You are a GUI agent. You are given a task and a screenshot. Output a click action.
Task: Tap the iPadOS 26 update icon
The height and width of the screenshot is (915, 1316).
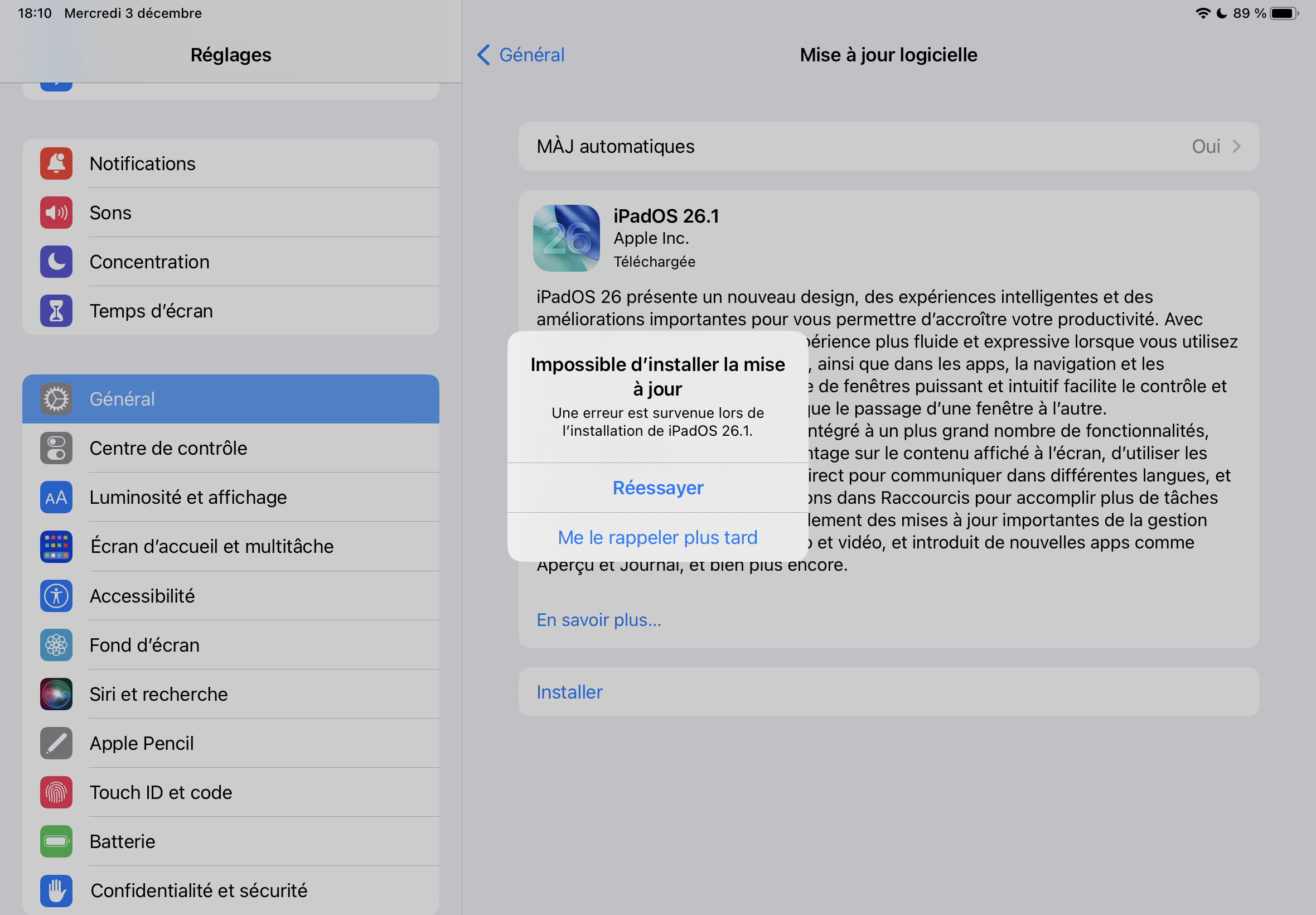click(x=566, y=238)
